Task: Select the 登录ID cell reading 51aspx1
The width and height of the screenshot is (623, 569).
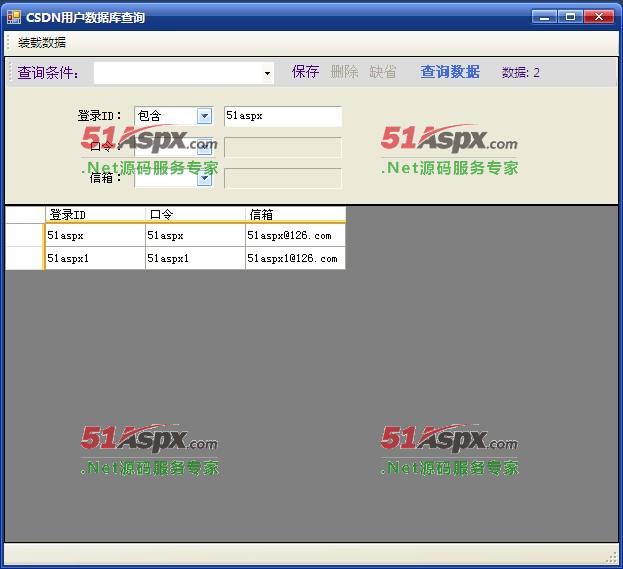Action: click(95, 258)
